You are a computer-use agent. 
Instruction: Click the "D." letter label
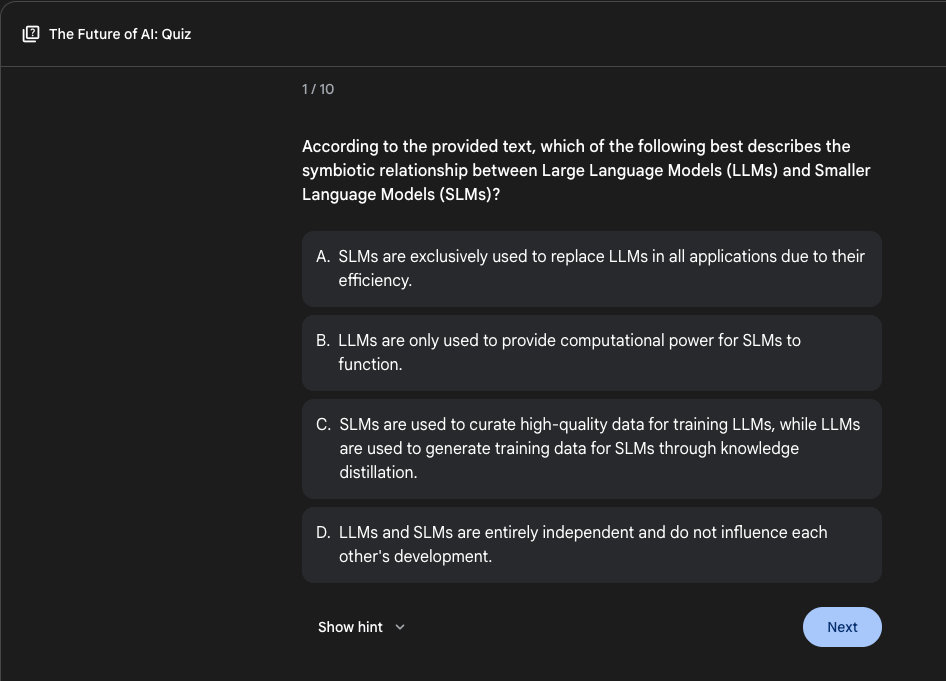pos(323,533)
